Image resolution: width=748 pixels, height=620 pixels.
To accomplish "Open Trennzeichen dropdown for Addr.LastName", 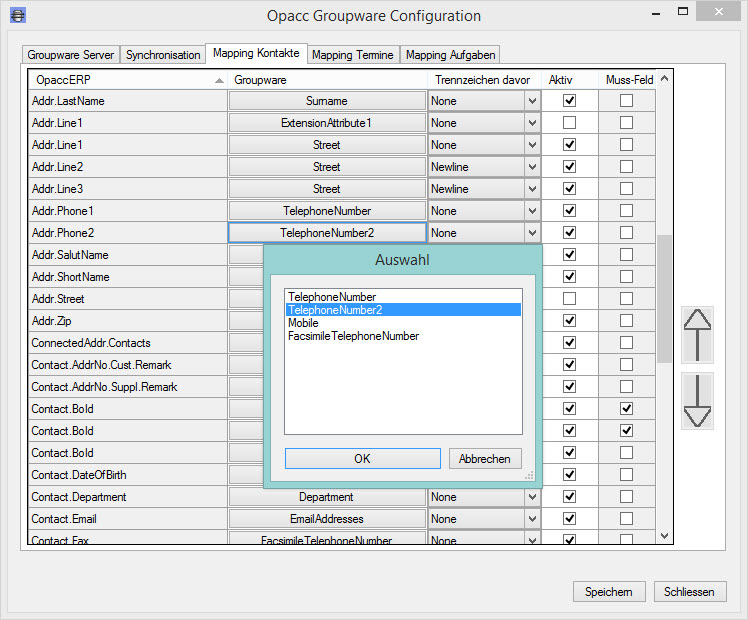I will 532,101.
